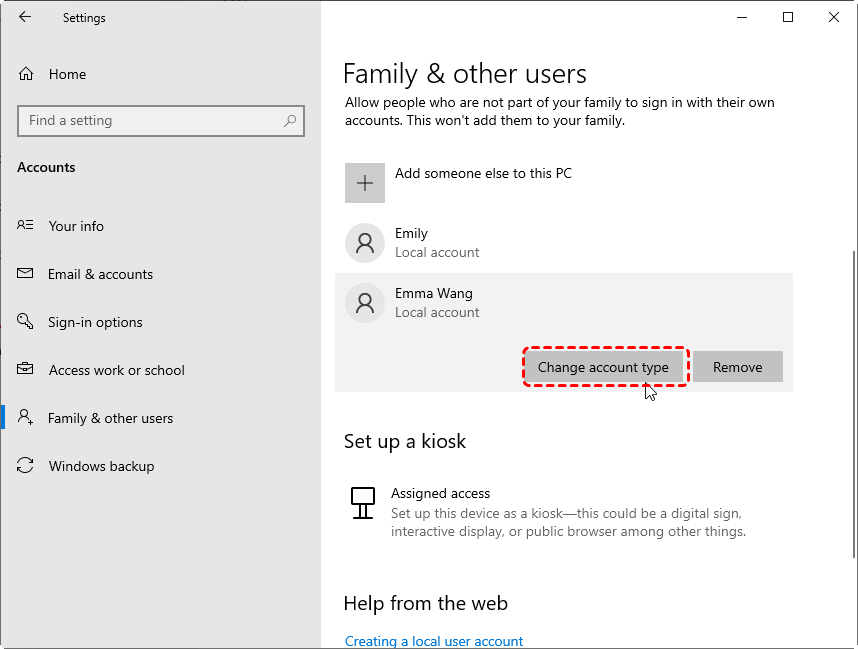Image resolution: width=858 pixels, height=649 pixels.
Task: Select Emily's user avatar icon
Action: click(x=365, y=243)
